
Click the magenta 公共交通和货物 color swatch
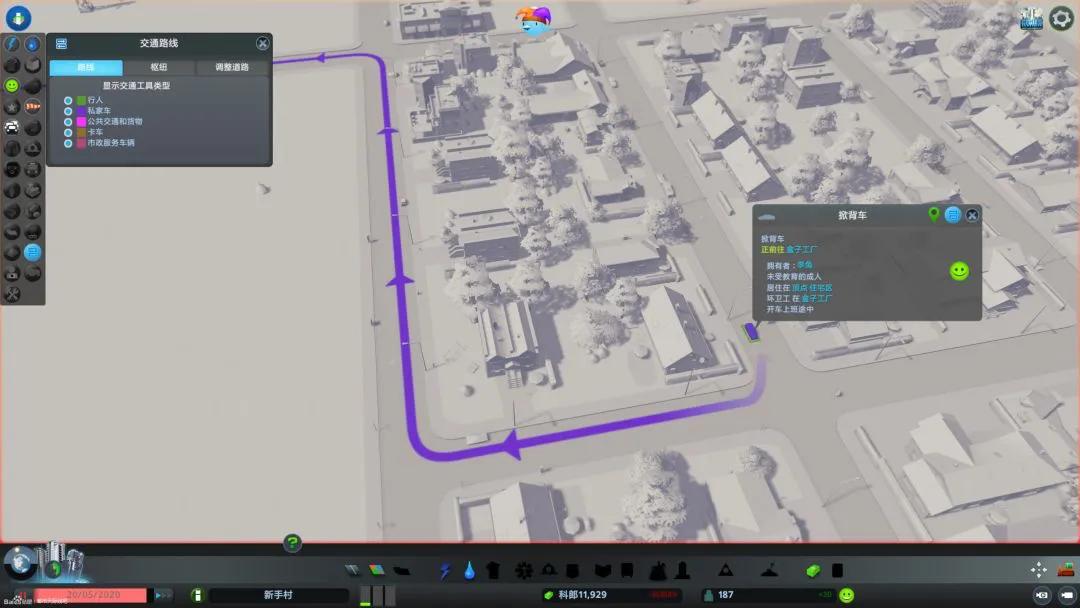pos(81,122)
